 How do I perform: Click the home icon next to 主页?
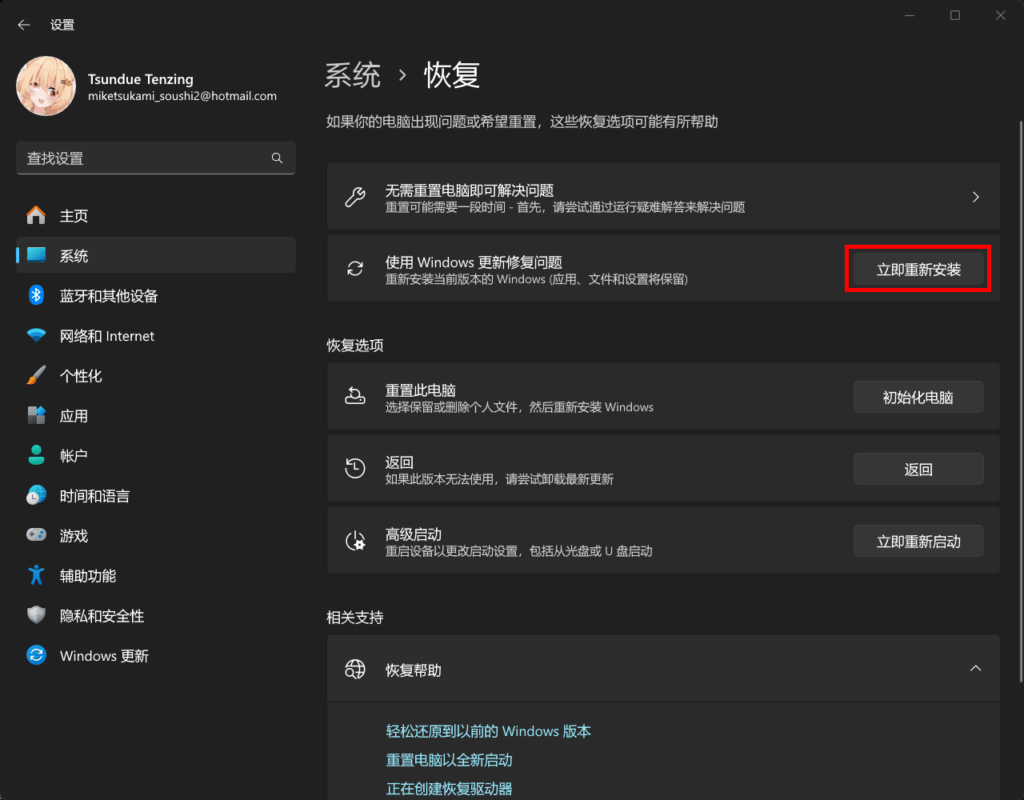(x=36, y=215)
